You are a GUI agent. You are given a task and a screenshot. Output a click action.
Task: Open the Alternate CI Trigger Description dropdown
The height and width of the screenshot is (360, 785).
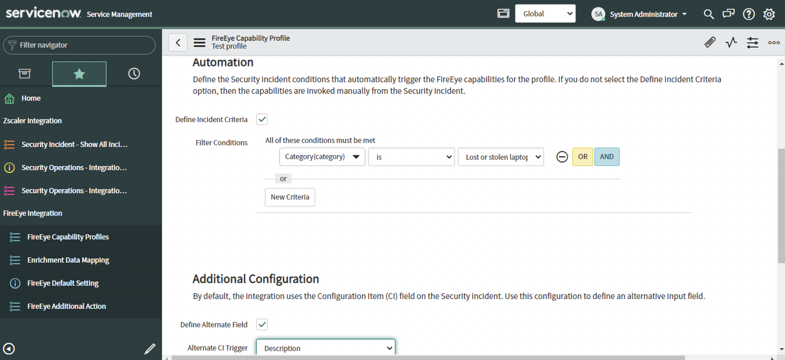326,348
